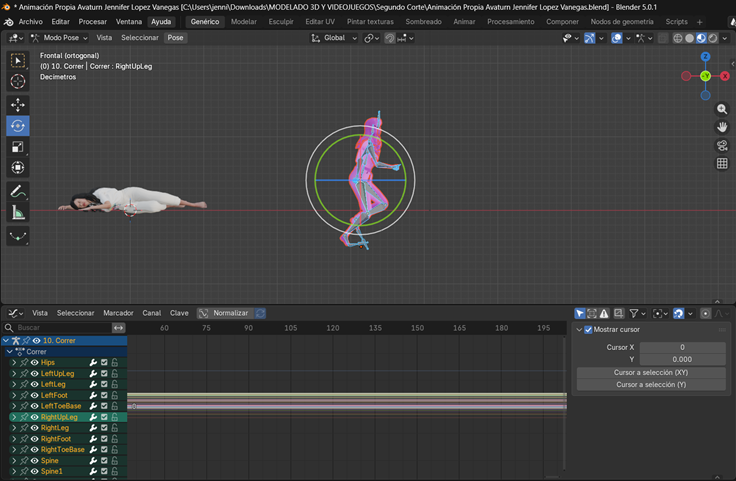
Task: Disable the LeftFoot channel checkbox
Action: coord(104,395)
